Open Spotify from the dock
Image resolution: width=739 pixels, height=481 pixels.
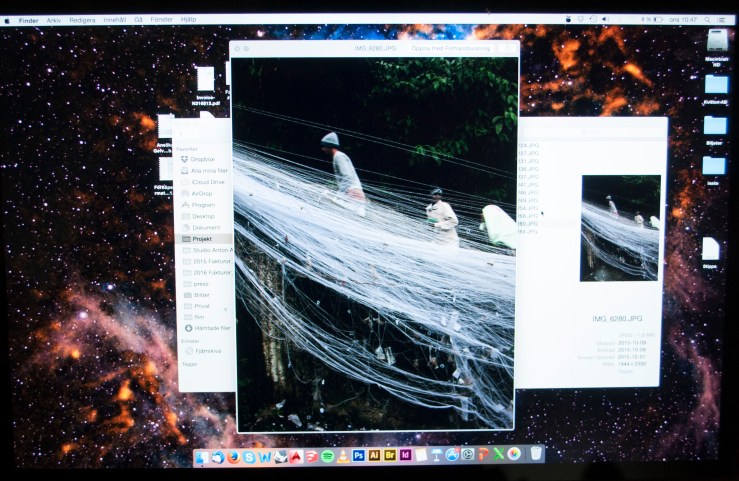click(327, 456)
